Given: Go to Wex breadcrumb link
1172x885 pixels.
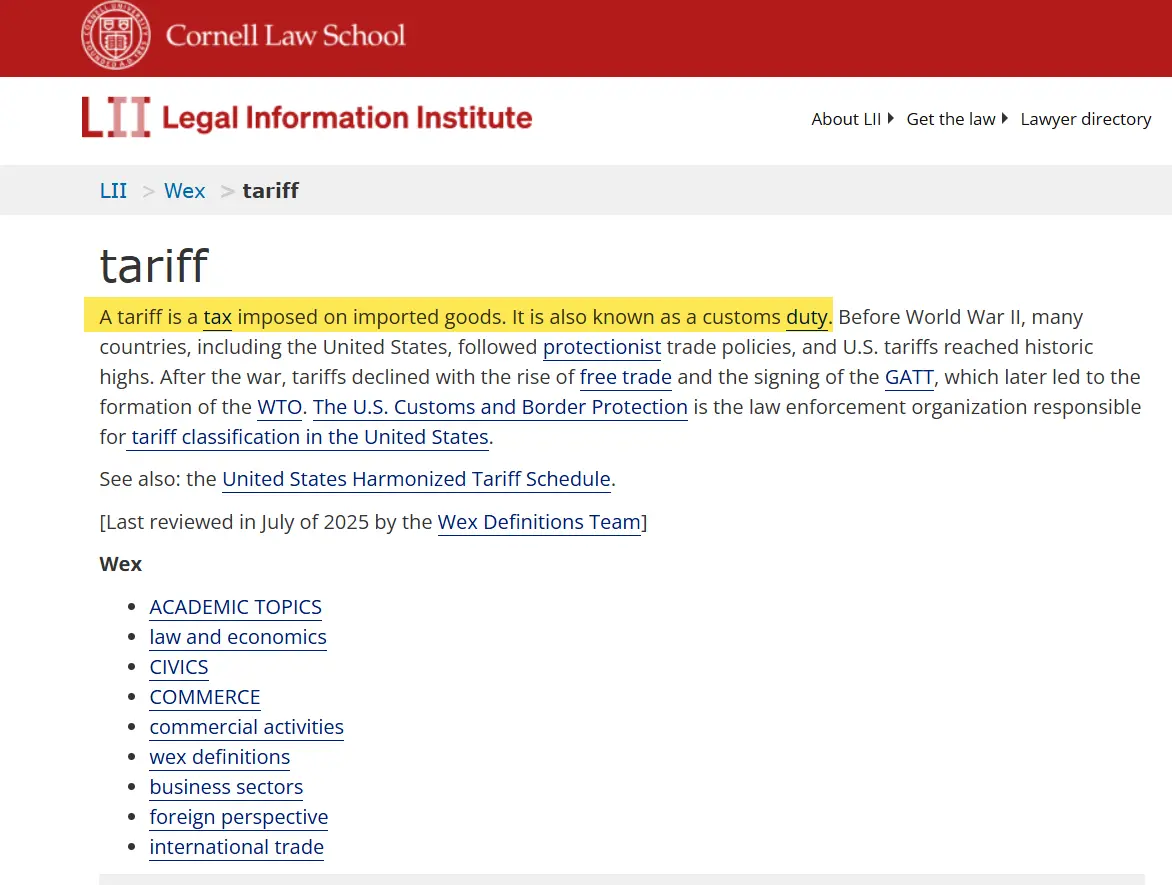Looking at the screenshot, I should point(185,191).
